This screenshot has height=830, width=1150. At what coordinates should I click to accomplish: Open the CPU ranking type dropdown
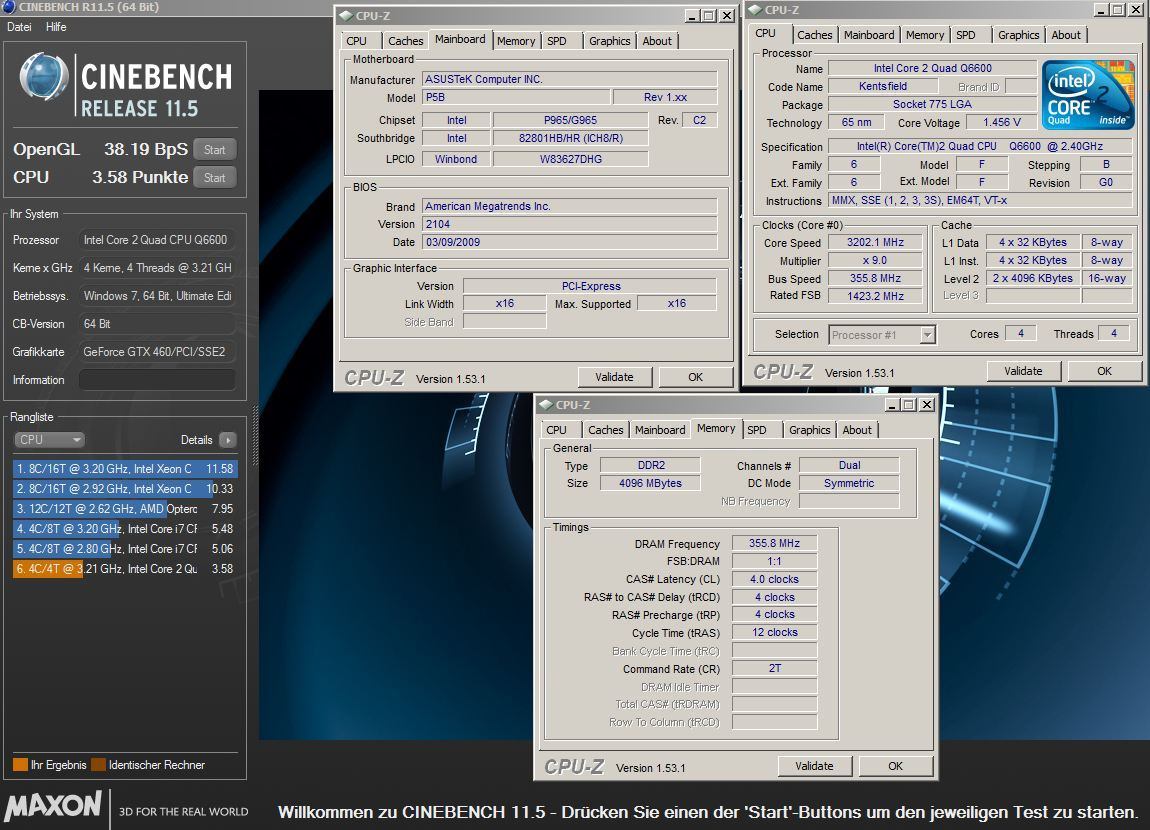49,440
